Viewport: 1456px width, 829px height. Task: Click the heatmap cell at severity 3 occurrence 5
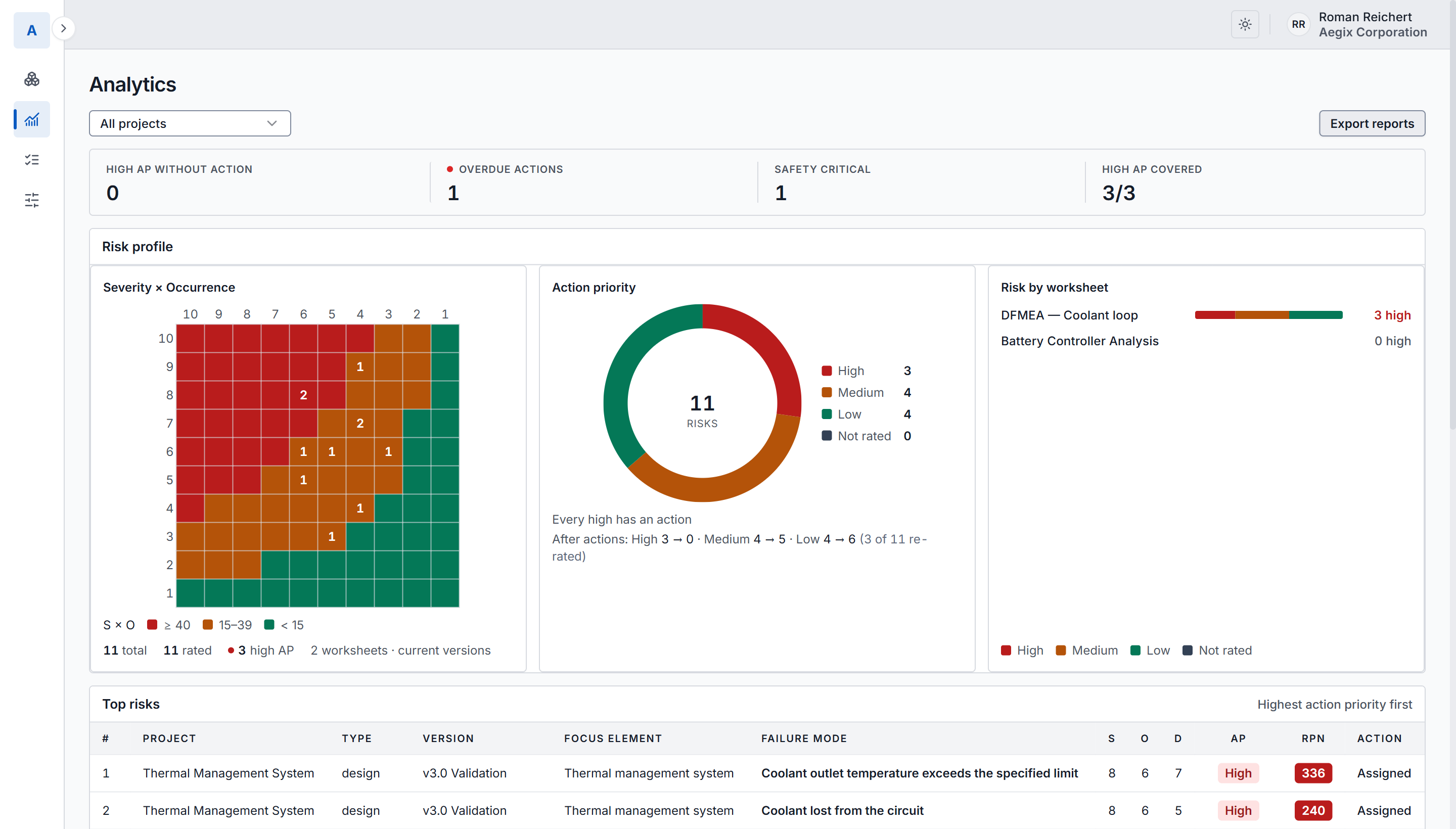(x=332, y=536)
